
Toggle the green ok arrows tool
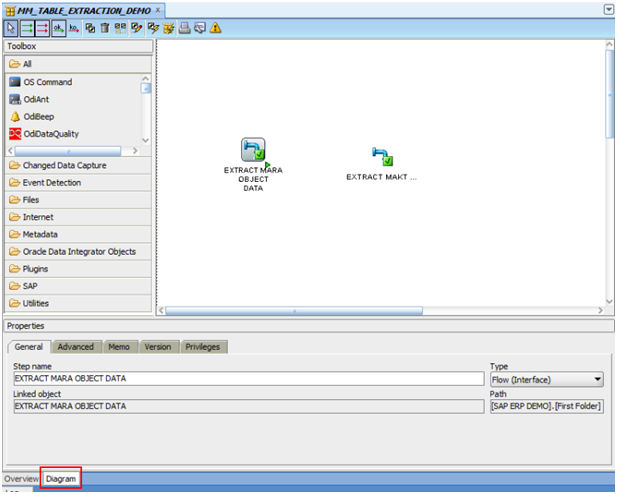[x=27, y=28]
